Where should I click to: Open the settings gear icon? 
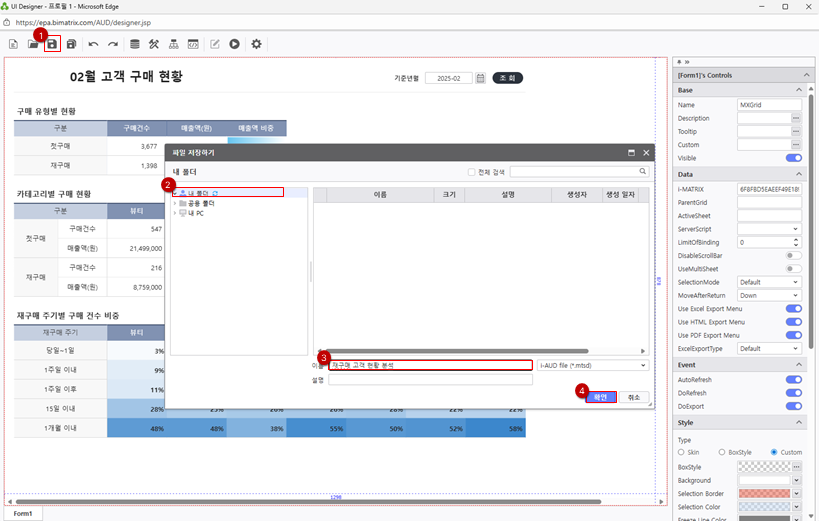click(256, 44)
